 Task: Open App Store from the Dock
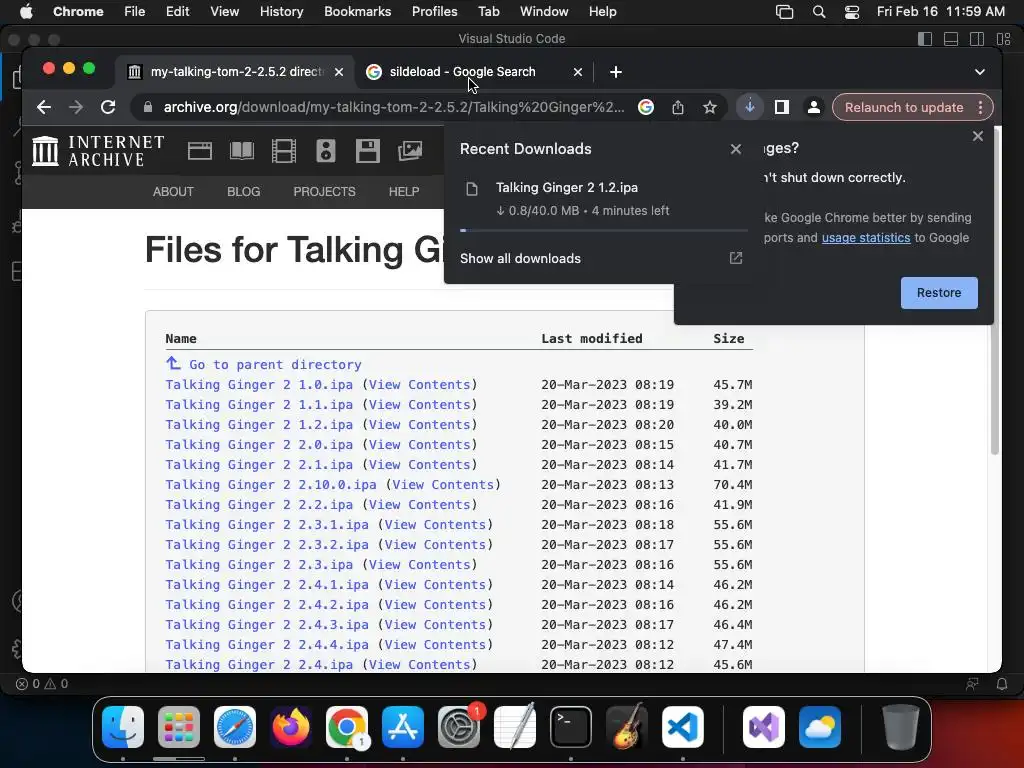pyautogui.click(x=403, y=727)
